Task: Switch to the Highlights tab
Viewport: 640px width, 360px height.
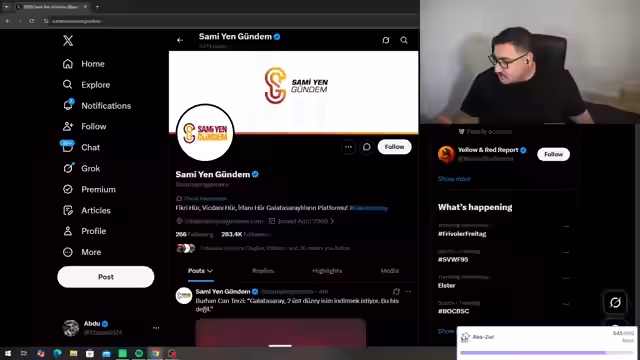Action: coord(327,271)
